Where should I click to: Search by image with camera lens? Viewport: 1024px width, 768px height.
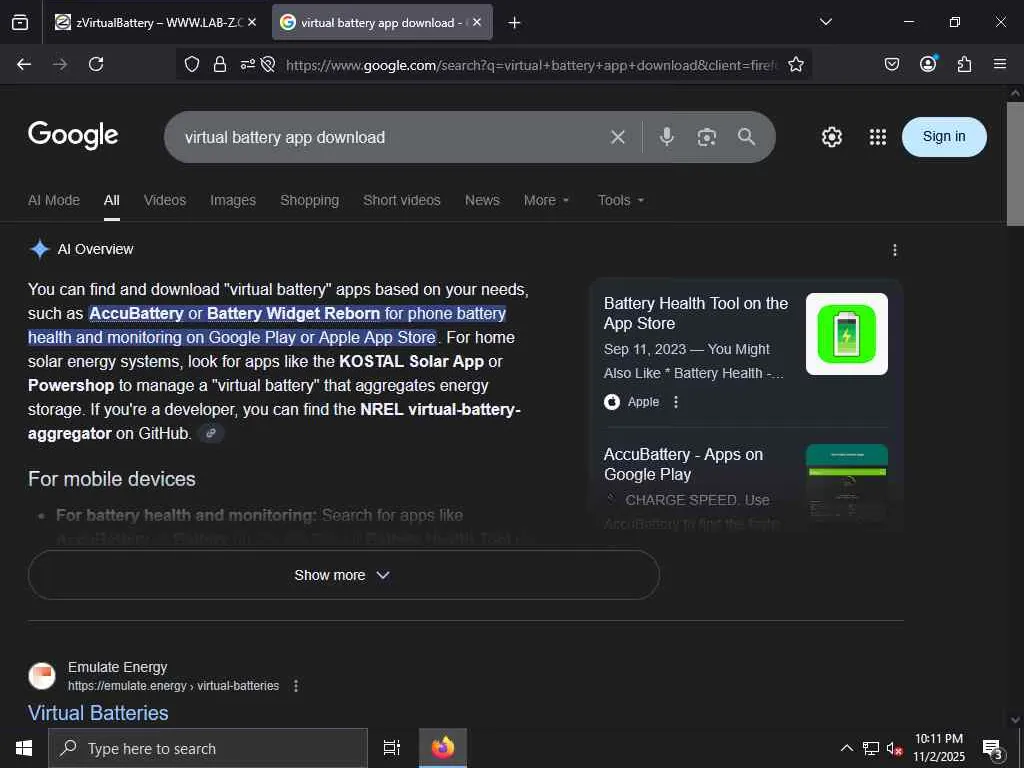tap(707, 136)
